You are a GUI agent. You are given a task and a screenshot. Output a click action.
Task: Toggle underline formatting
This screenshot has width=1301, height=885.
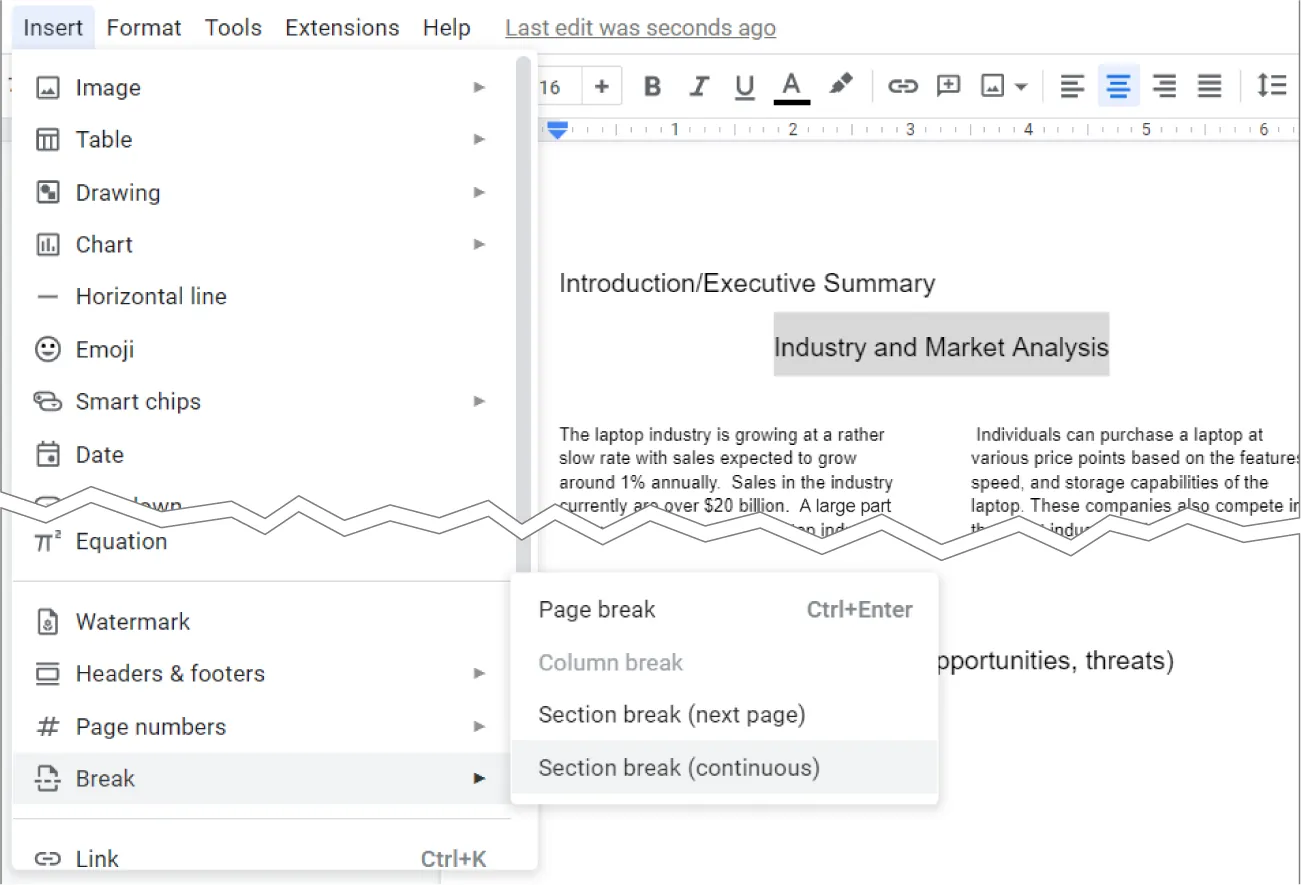744,86
